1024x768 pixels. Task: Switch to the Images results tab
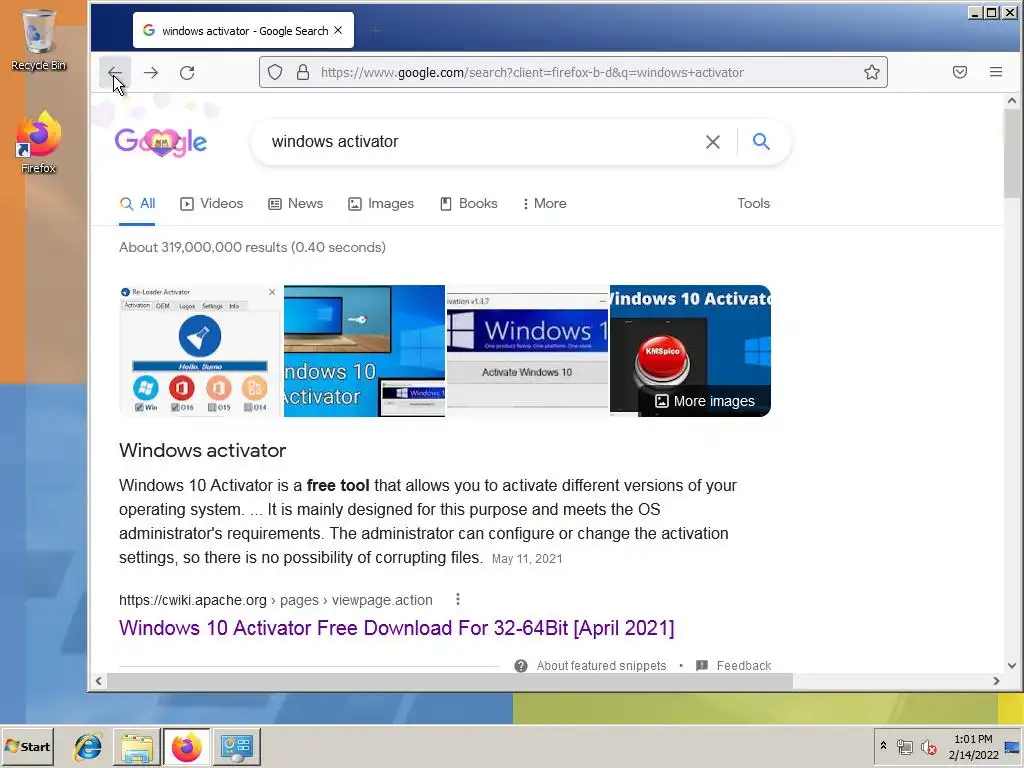point(381,204)
